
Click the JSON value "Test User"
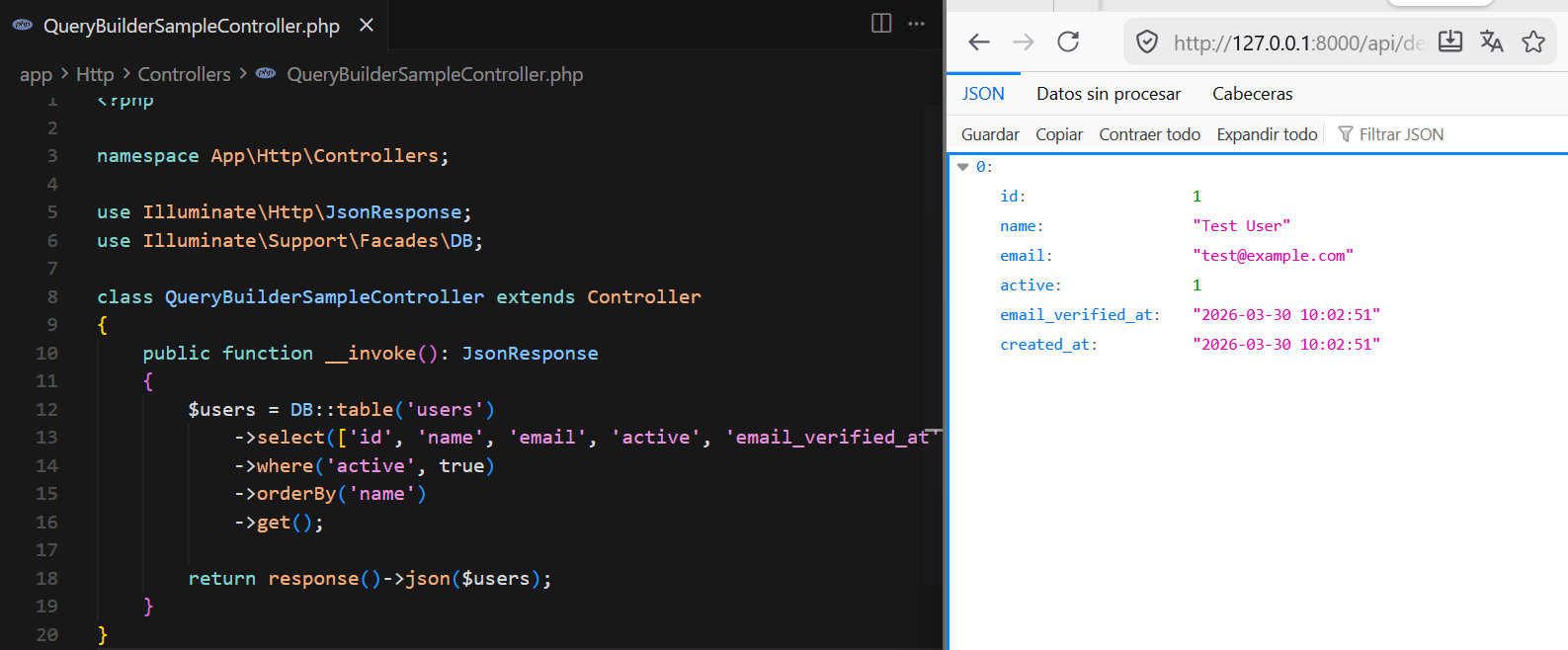click(x=1242, y=226)
